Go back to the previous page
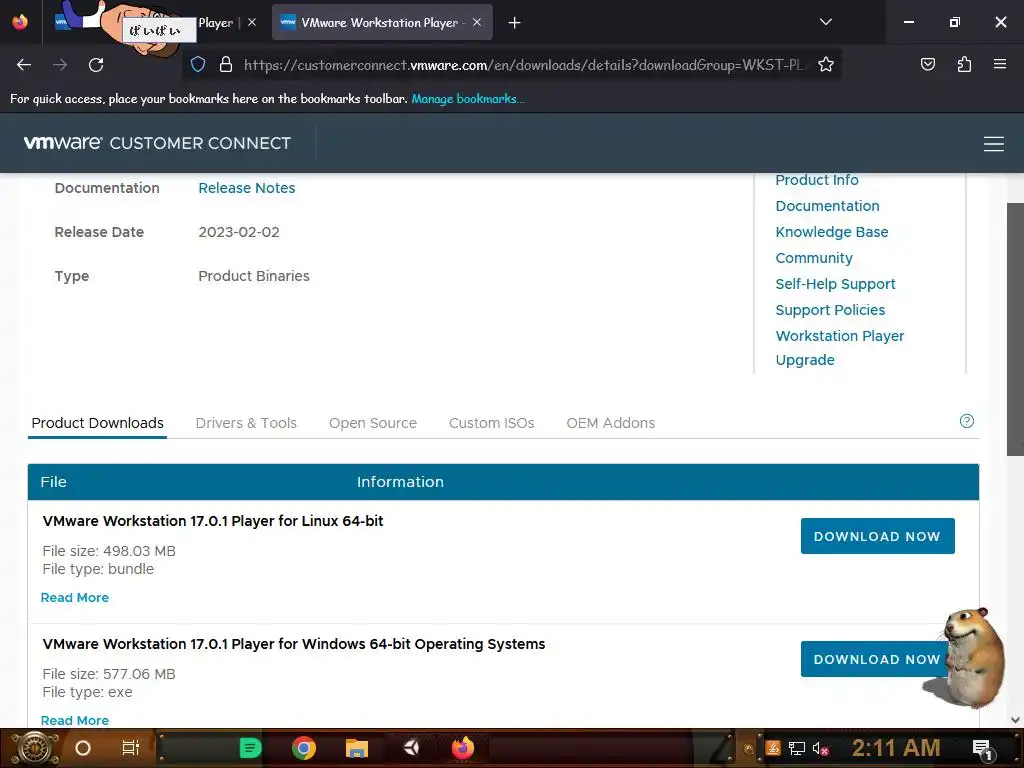This screenshot has width=1024, height=768. tap(24, 65)
